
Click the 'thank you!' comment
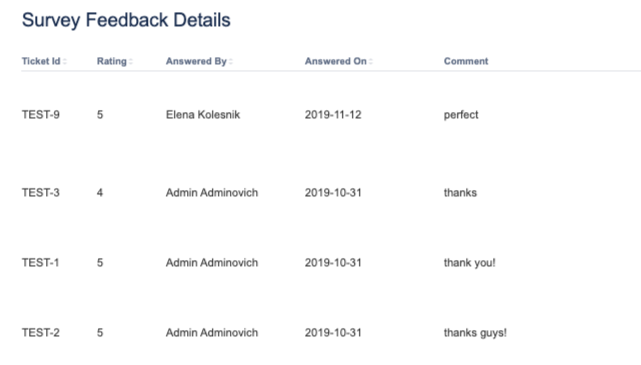[469, 263]
